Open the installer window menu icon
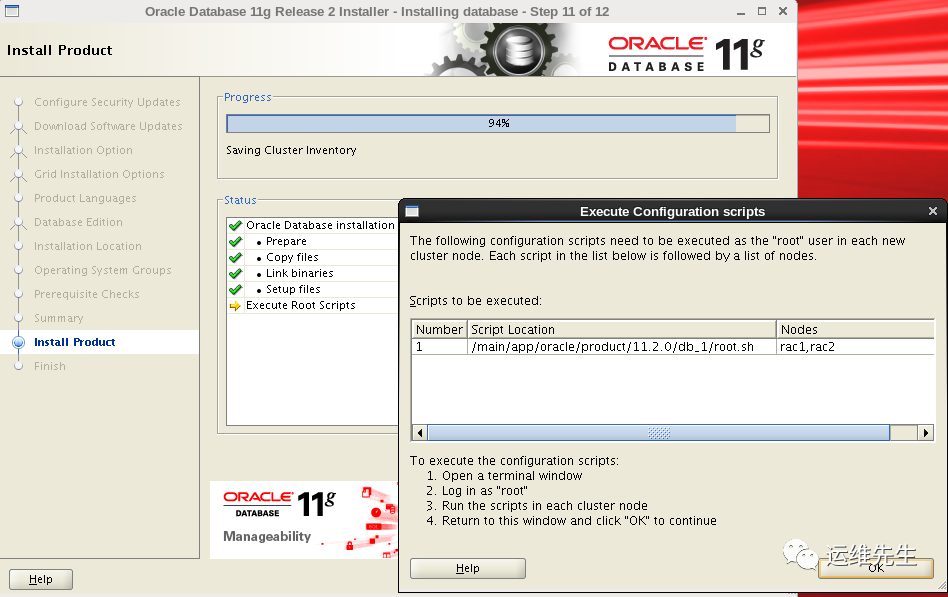The image size is (948, 597). (x=11, y=11)
